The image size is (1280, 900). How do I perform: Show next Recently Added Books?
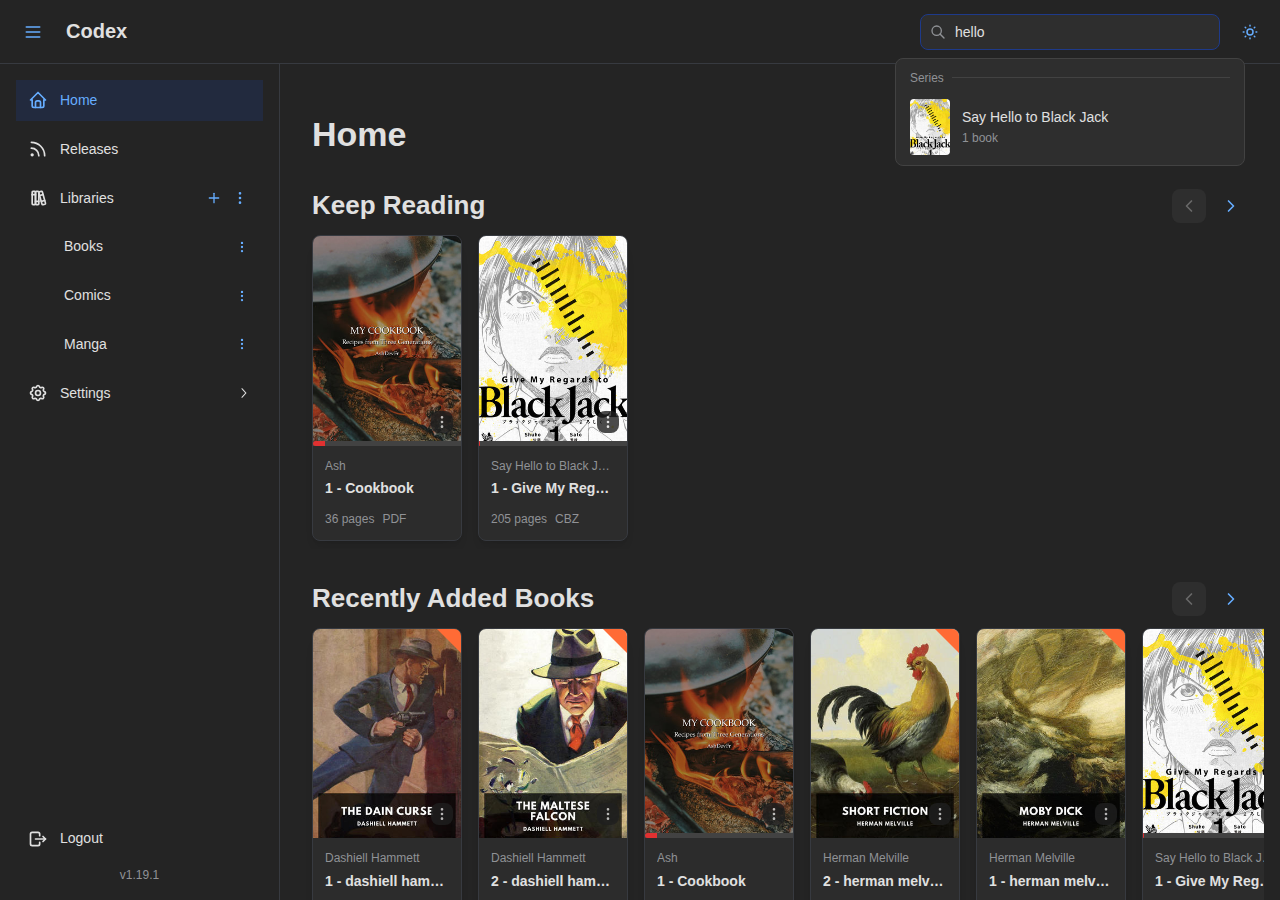[x=1231, y=599]
